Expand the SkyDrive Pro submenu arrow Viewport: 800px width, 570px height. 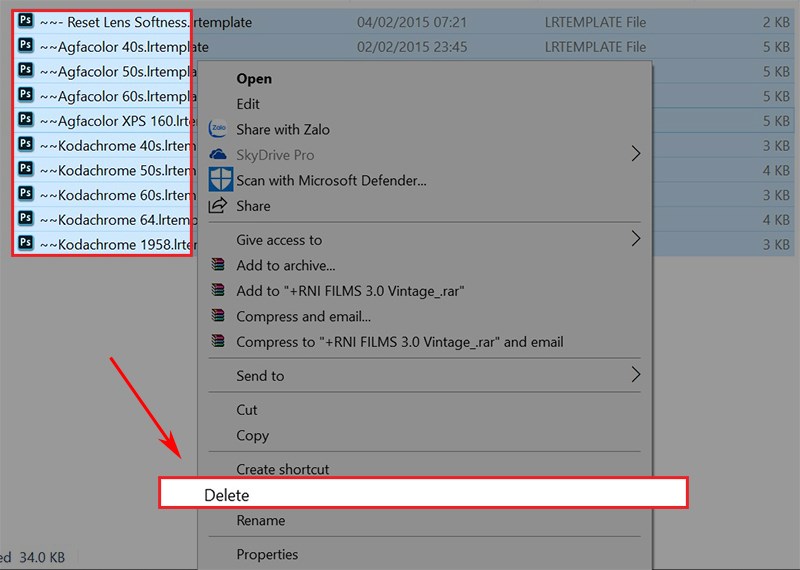[x=636, y=154]
